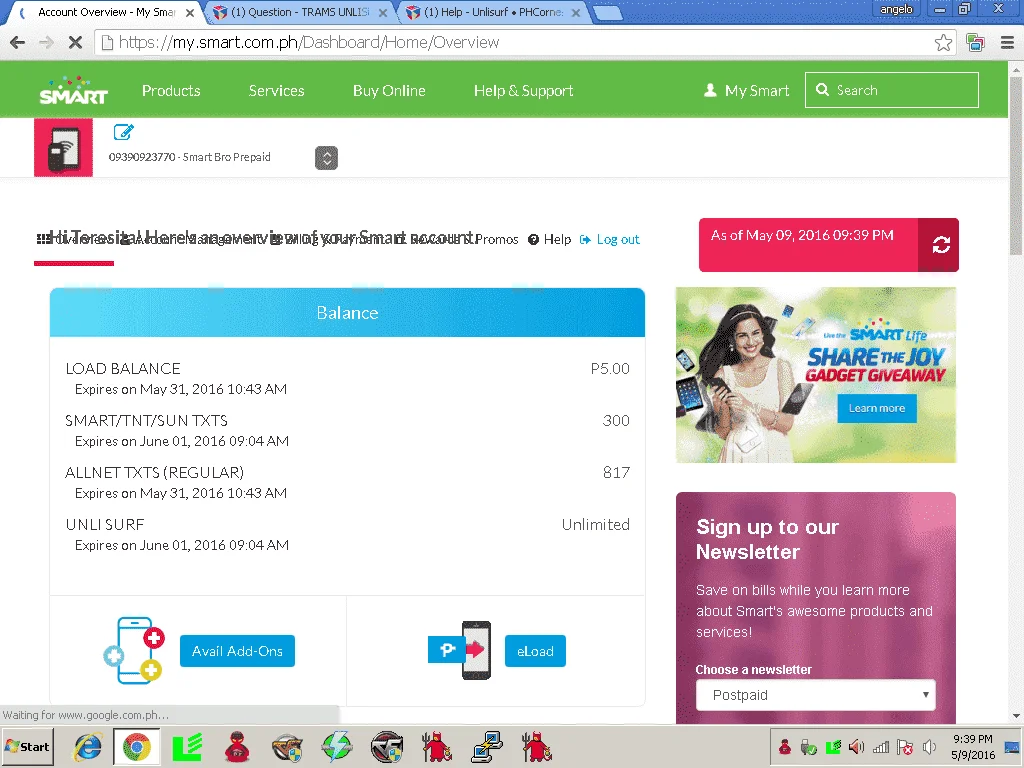
Task: Open the Services menu
Action: (x=276, y=91)
